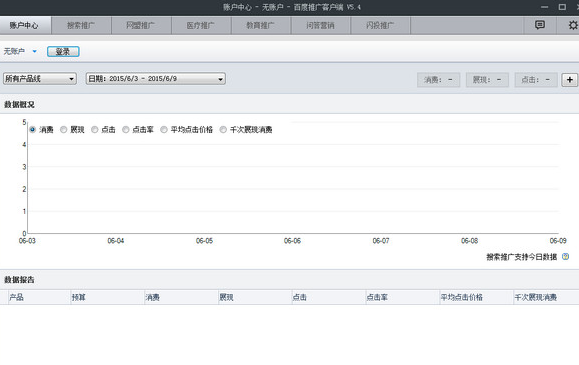Maximize the 百度推广客户端 window
579x365 pixels.
(x=562, y=7)
